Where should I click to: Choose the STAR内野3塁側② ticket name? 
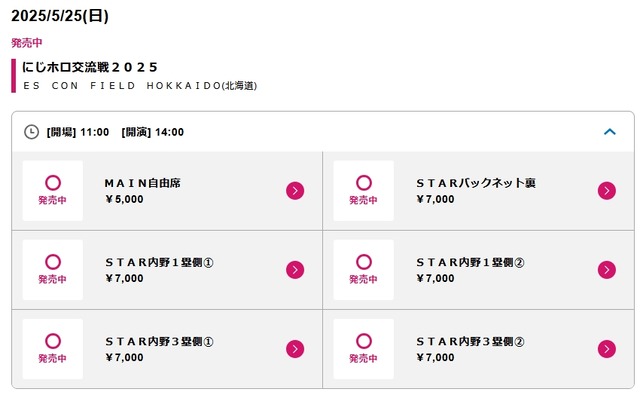pos(470,342)
